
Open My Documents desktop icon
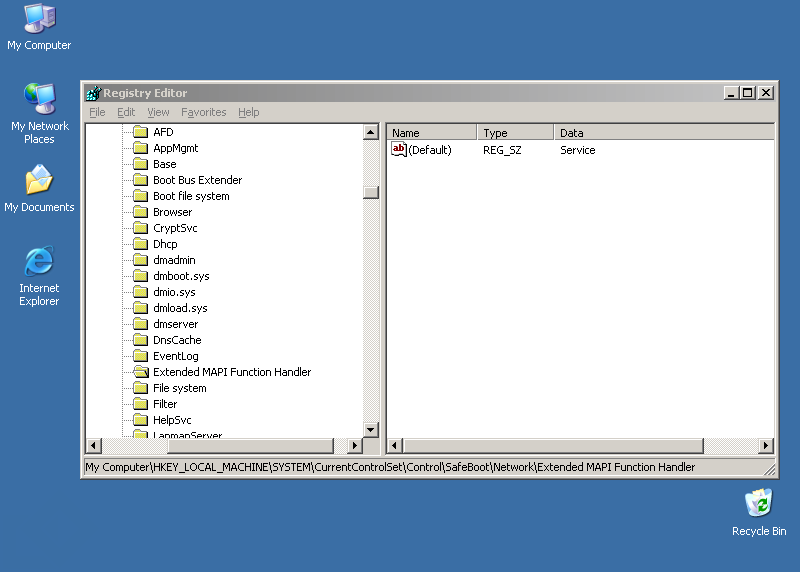click(39, 188)
